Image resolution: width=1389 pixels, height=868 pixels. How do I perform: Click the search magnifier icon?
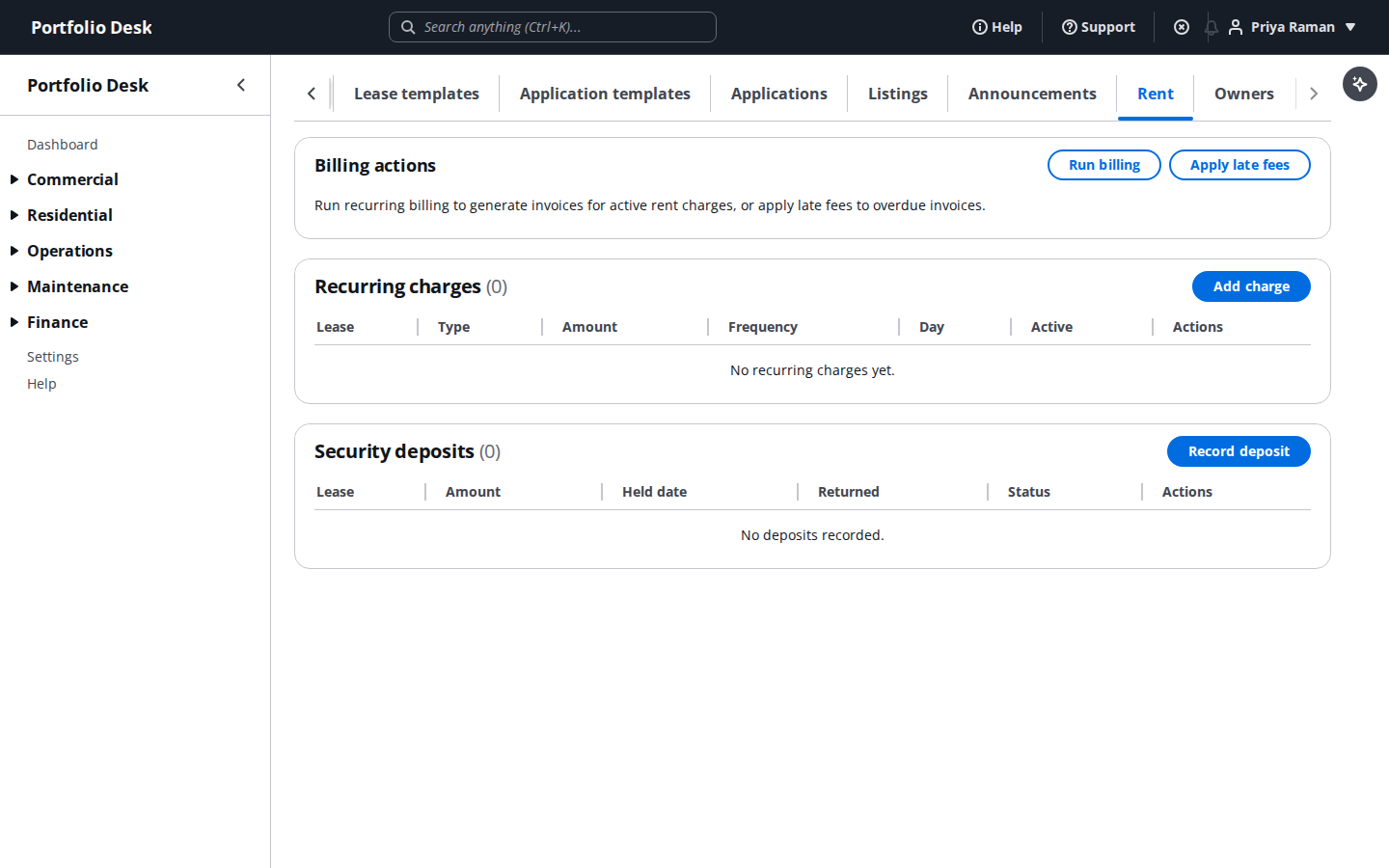408,27
